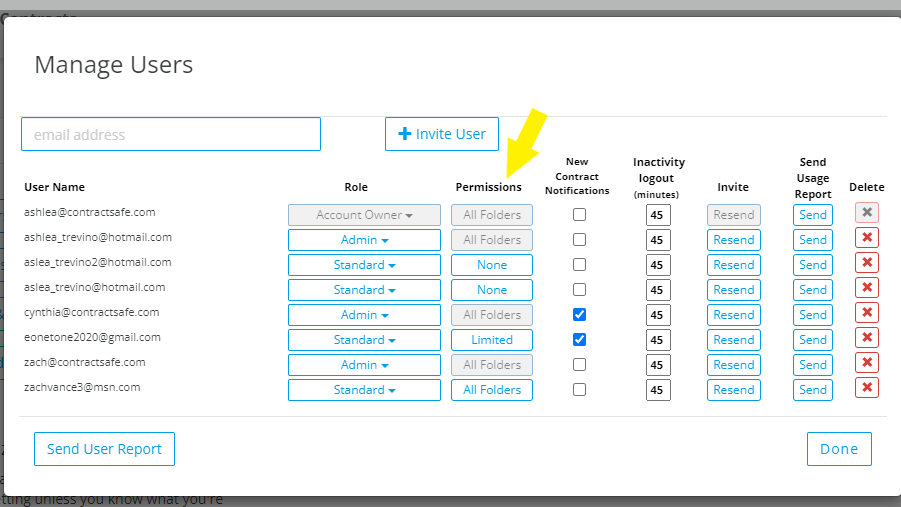This screenshot has width=901, height=507.
Task: Click red X delete icon for aslea_trevino2@hotmail.com
Action: coord(867,263)
